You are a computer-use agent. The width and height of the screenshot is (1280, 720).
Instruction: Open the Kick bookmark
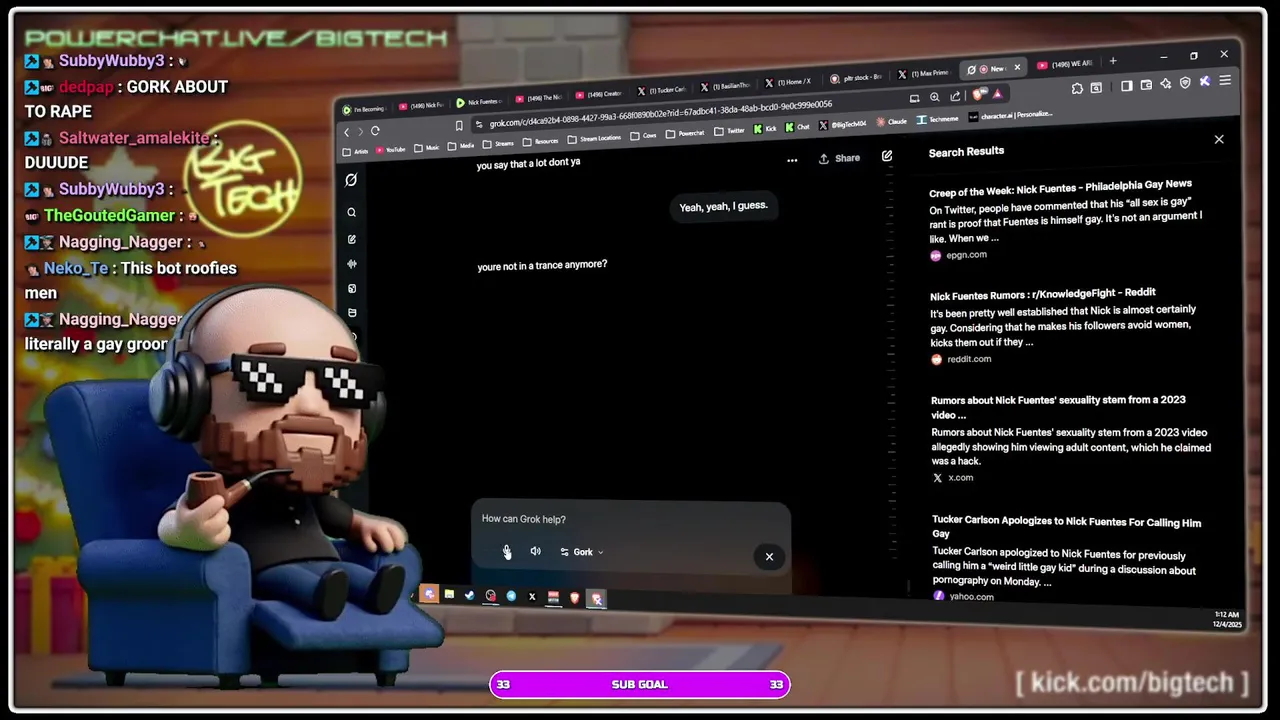(x=764, y=129)
